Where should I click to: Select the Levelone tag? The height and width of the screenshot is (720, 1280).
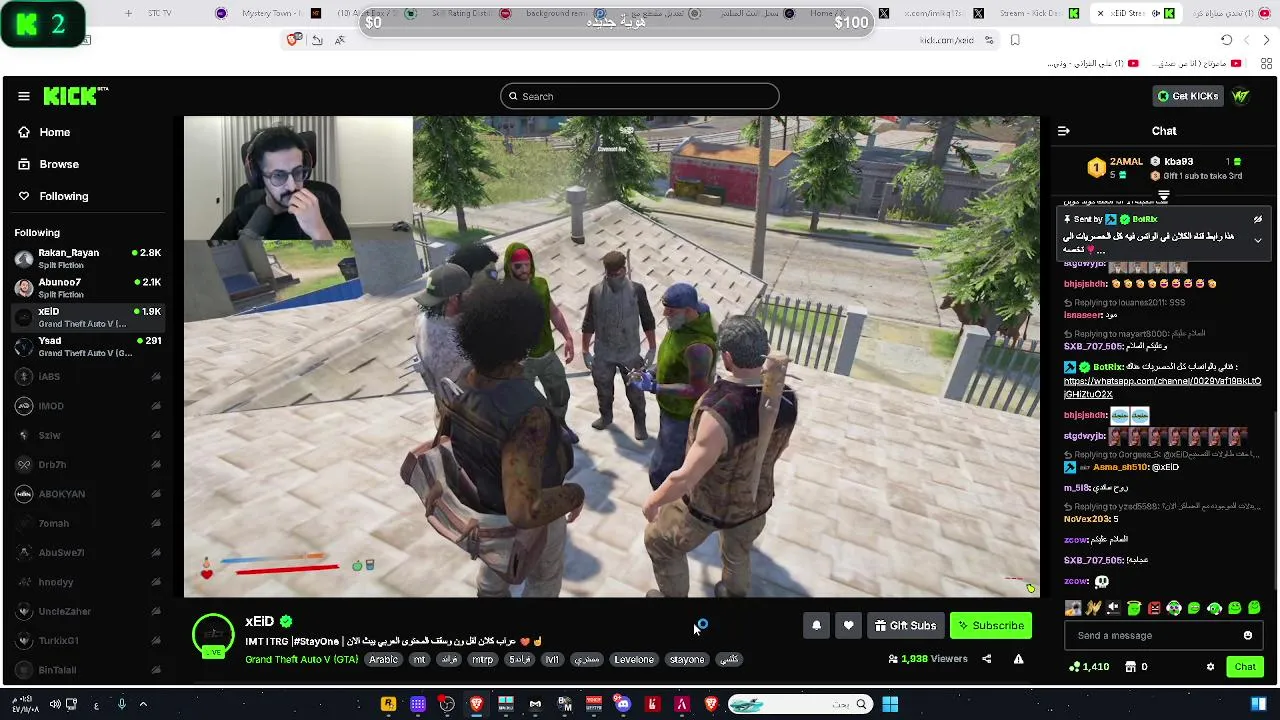[x=634, y=660]
